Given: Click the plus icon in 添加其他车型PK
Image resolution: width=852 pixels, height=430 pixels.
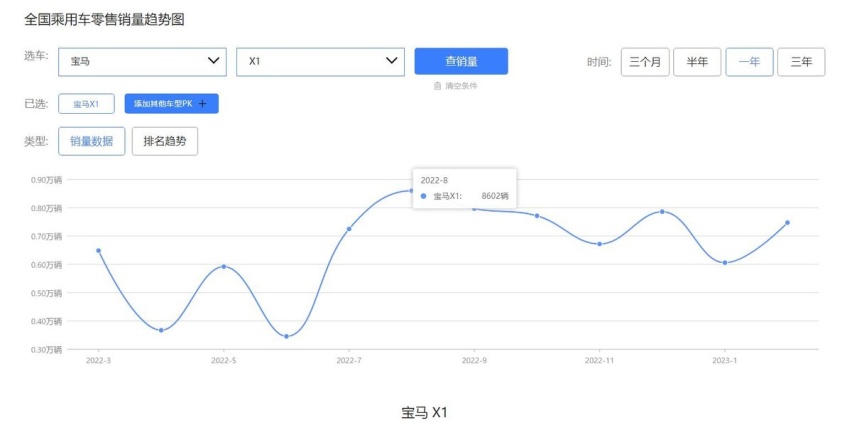Looking at the screenshot, I should pyautogui.click(x=203, y=104).
